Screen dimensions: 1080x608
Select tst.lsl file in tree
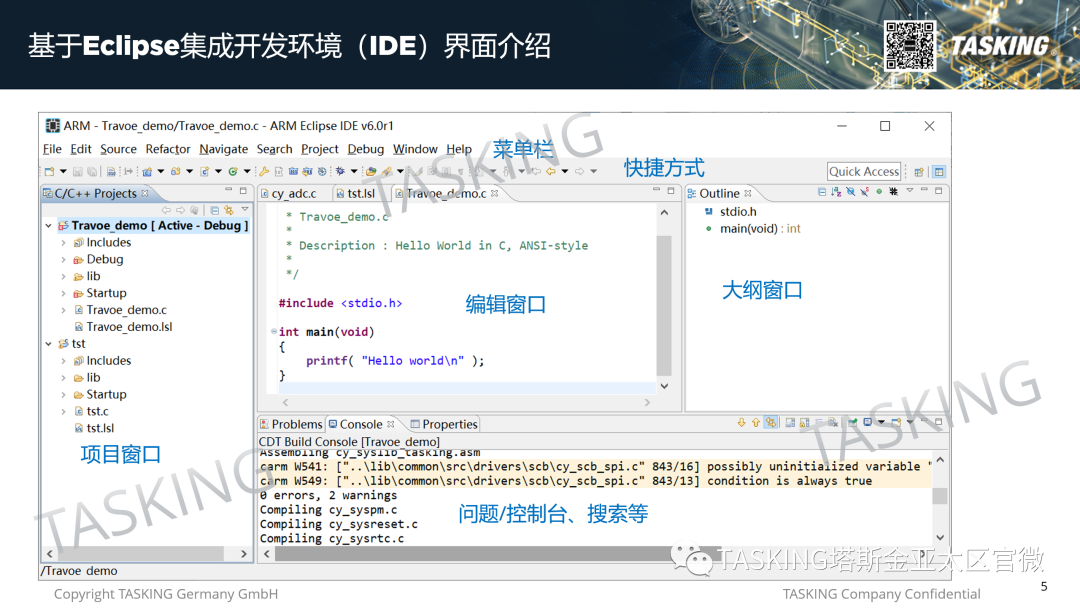100,428
